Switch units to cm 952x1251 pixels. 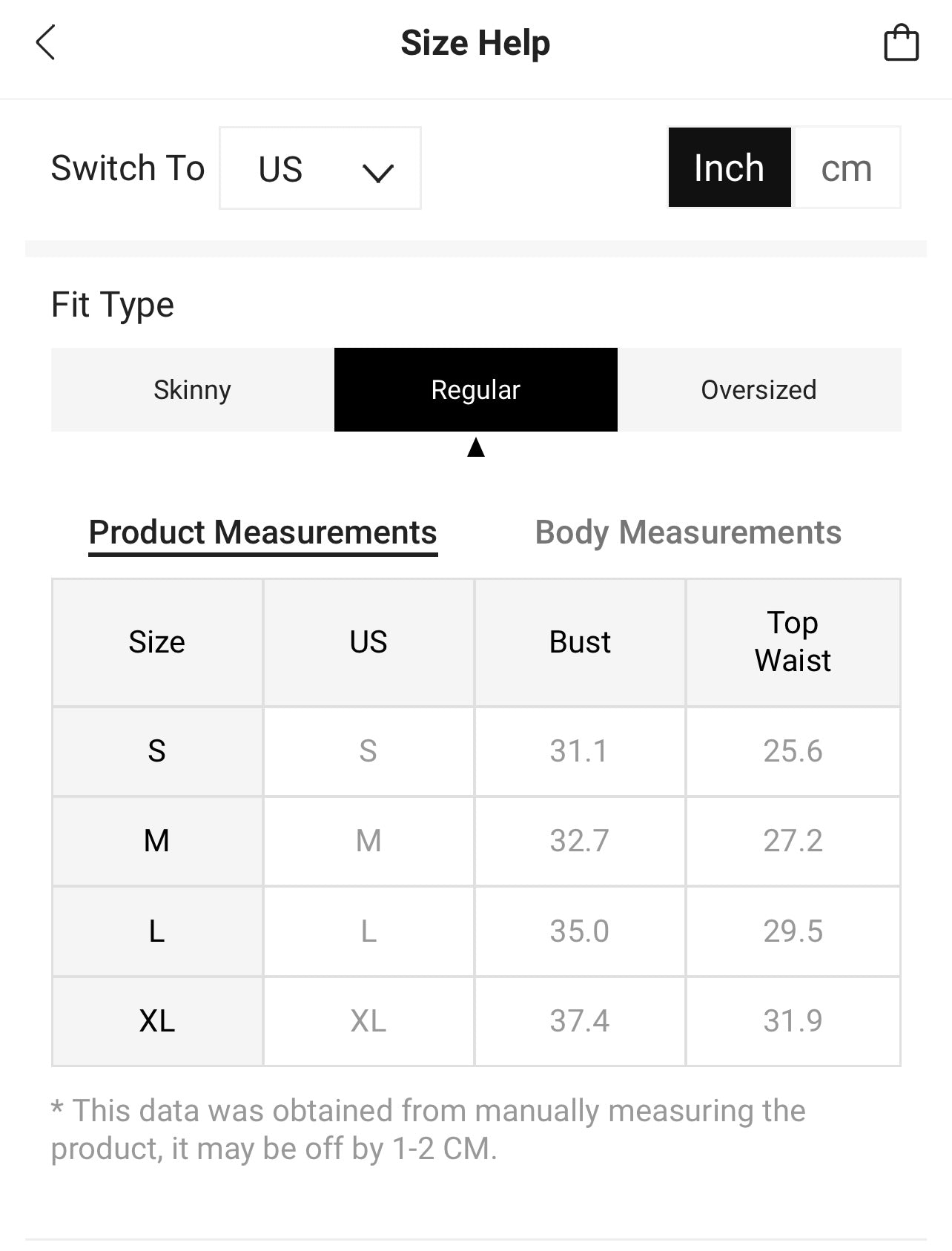[x=846, y=168]
